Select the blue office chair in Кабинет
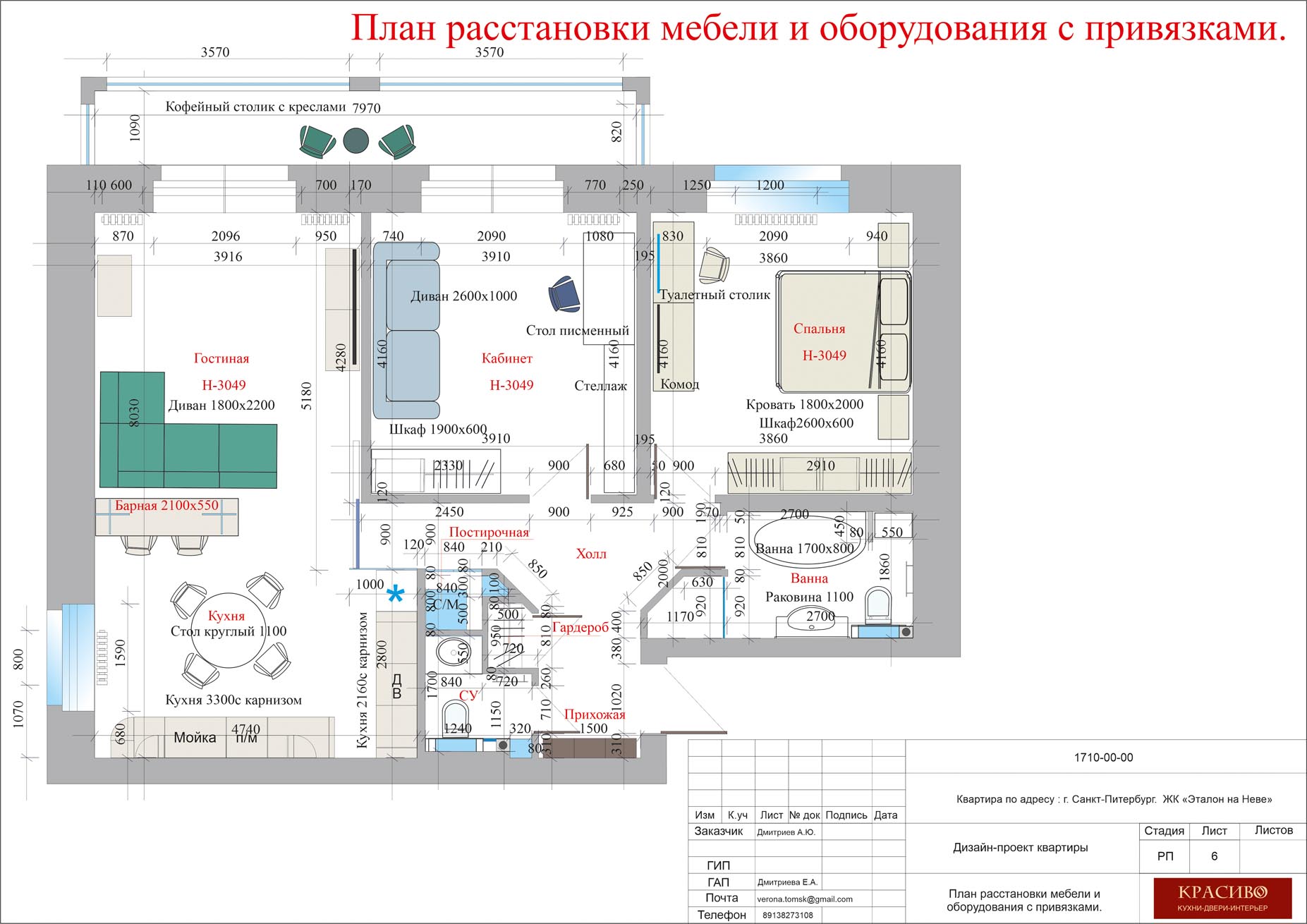This screenshot has width=1307, height=924. point(564,293)
